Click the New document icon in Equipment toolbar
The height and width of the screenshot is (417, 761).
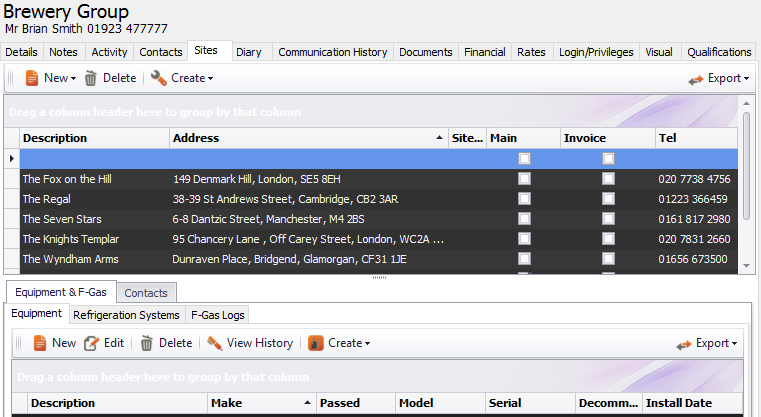point(40,343)
